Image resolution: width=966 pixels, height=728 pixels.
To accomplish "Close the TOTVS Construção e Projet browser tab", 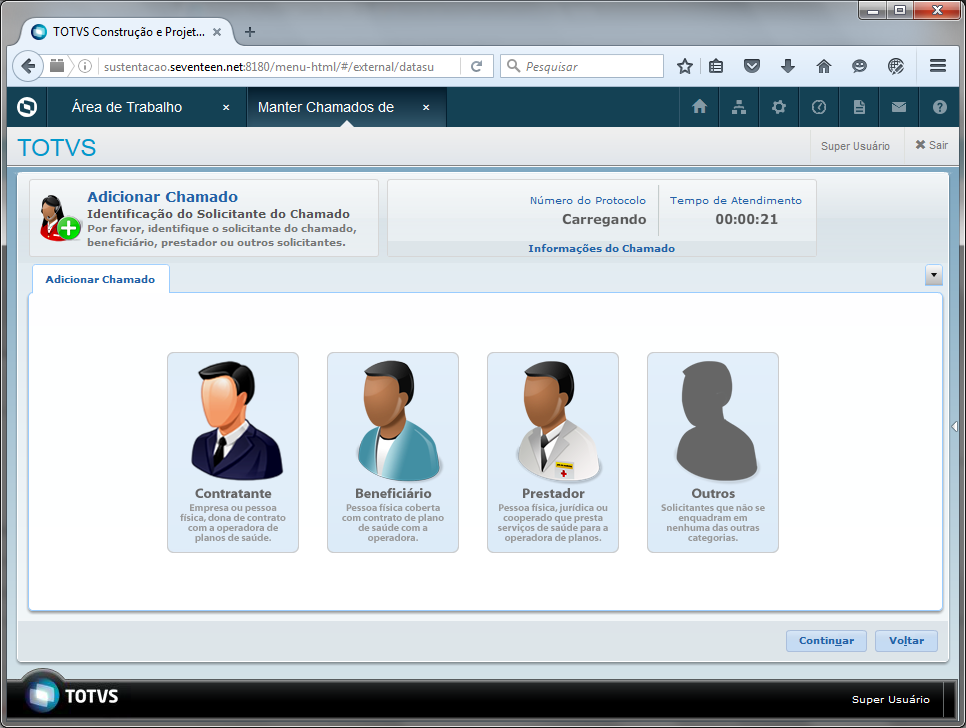I will coord(217,32).
